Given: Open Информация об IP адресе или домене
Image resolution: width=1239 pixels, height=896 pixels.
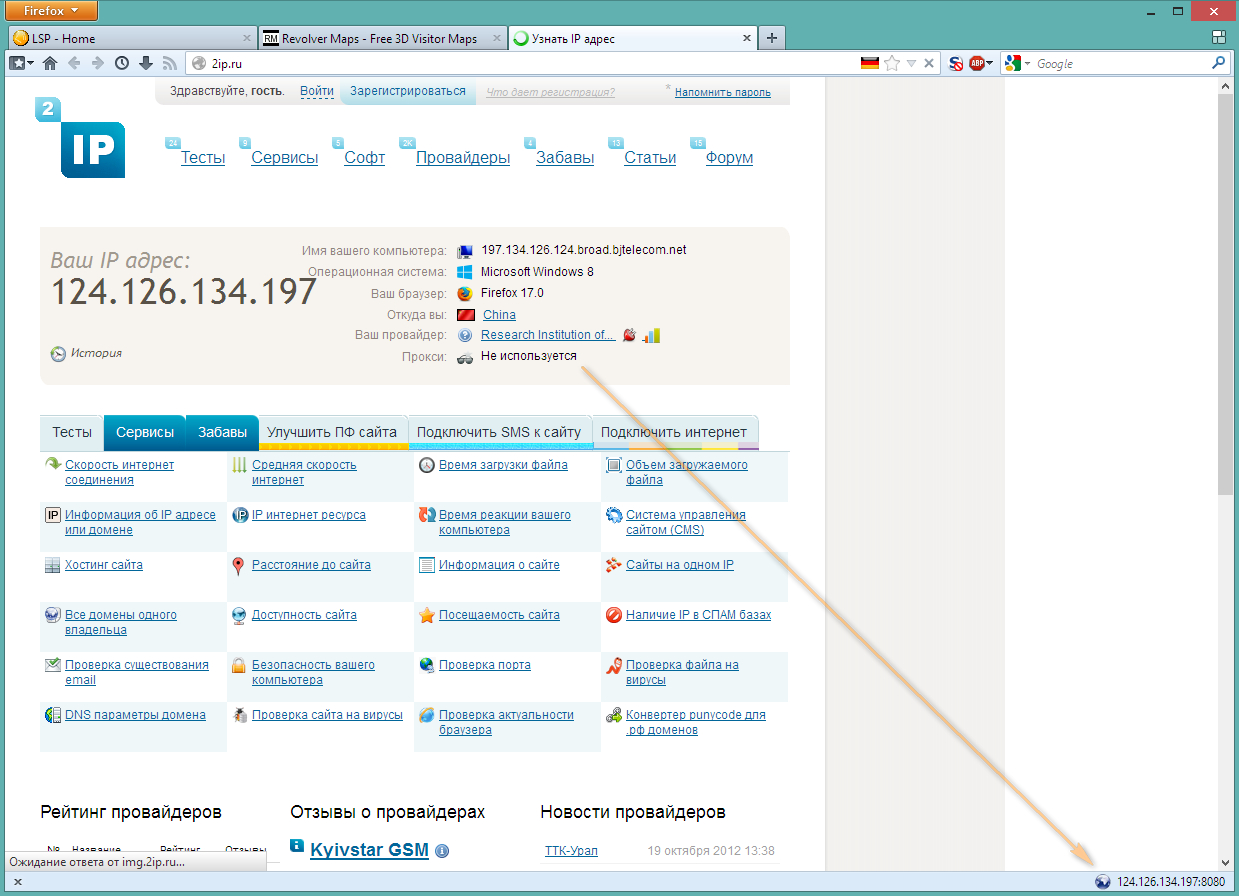Looking at the screenshot, I should pyautogui.click(x=140, y=522).
